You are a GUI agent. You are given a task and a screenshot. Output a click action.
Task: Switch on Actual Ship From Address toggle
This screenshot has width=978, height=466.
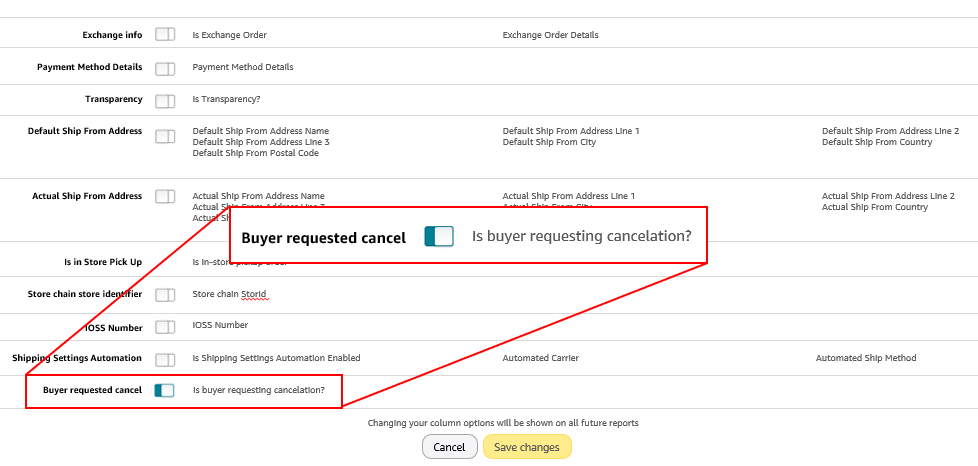[x=165, y=196]
